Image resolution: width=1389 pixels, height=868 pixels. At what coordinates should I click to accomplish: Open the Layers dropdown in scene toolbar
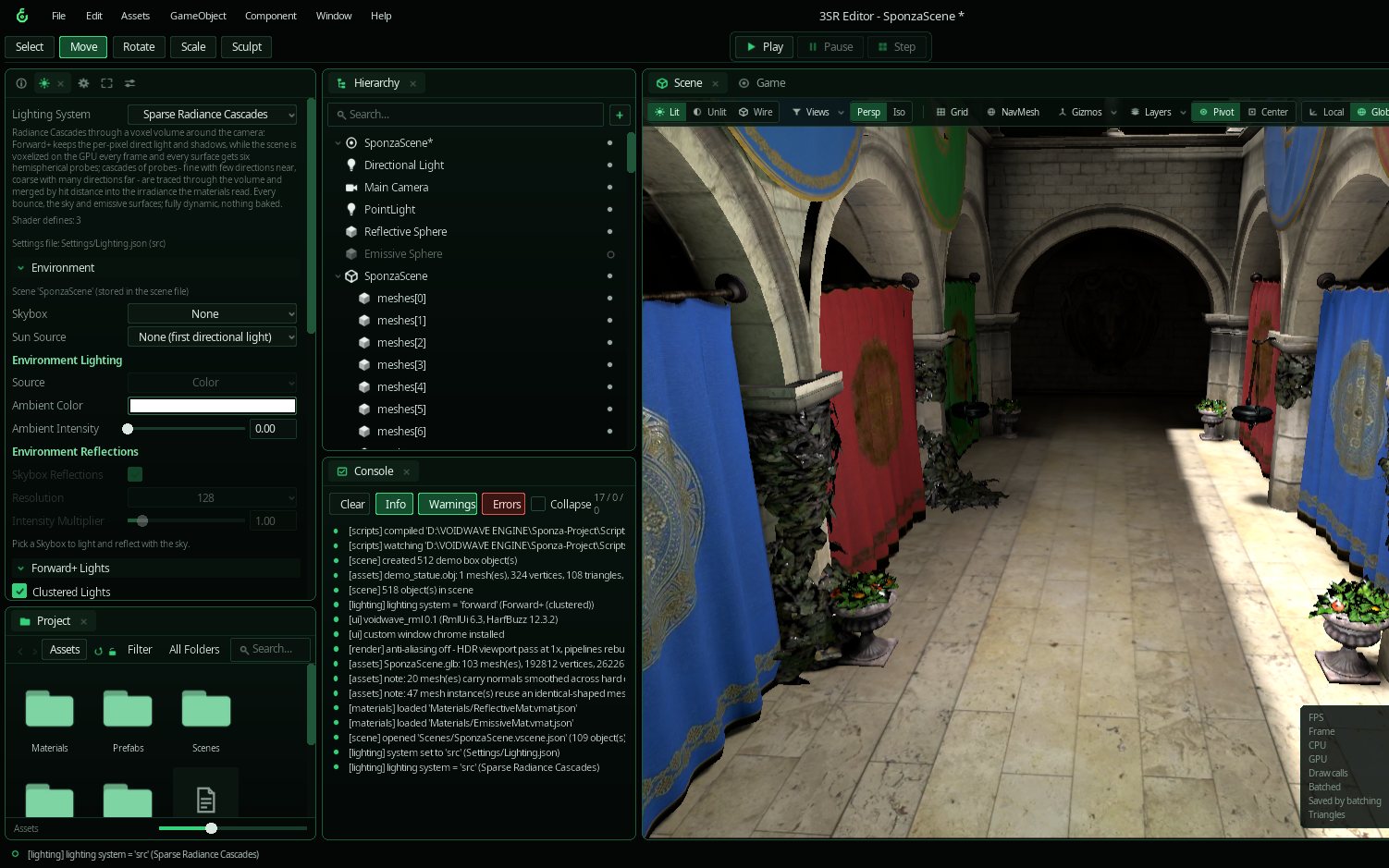click(1157, 112)
